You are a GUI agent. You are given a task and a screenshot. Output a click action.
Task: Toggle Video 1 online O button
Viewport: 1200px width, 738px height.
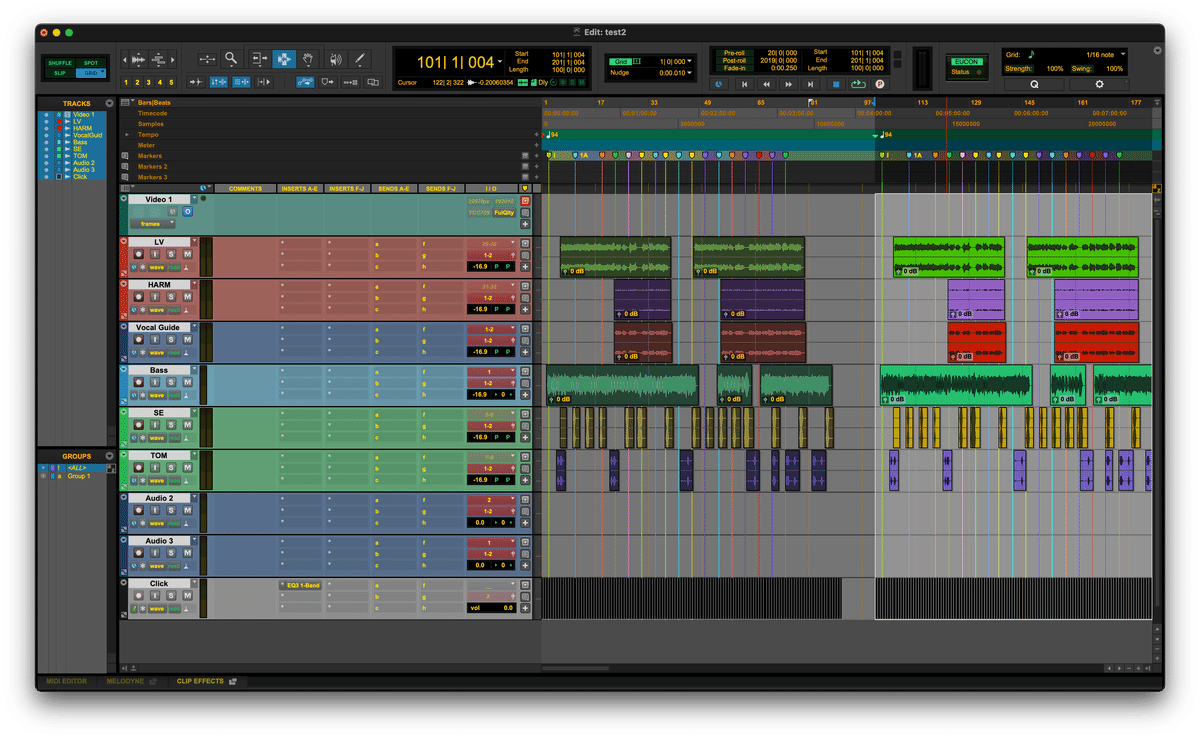tap(187, 212)
